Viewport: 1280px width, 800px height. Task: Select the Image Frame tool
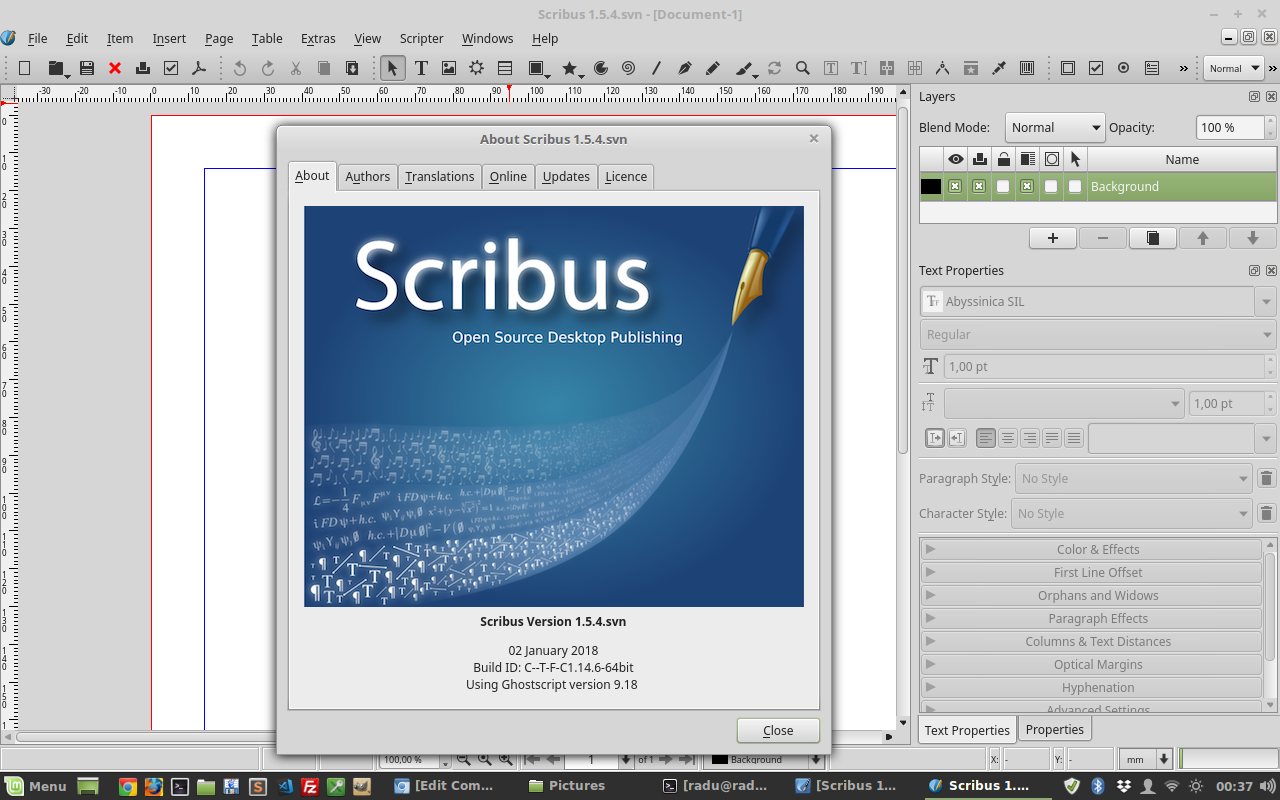(449, 68)
